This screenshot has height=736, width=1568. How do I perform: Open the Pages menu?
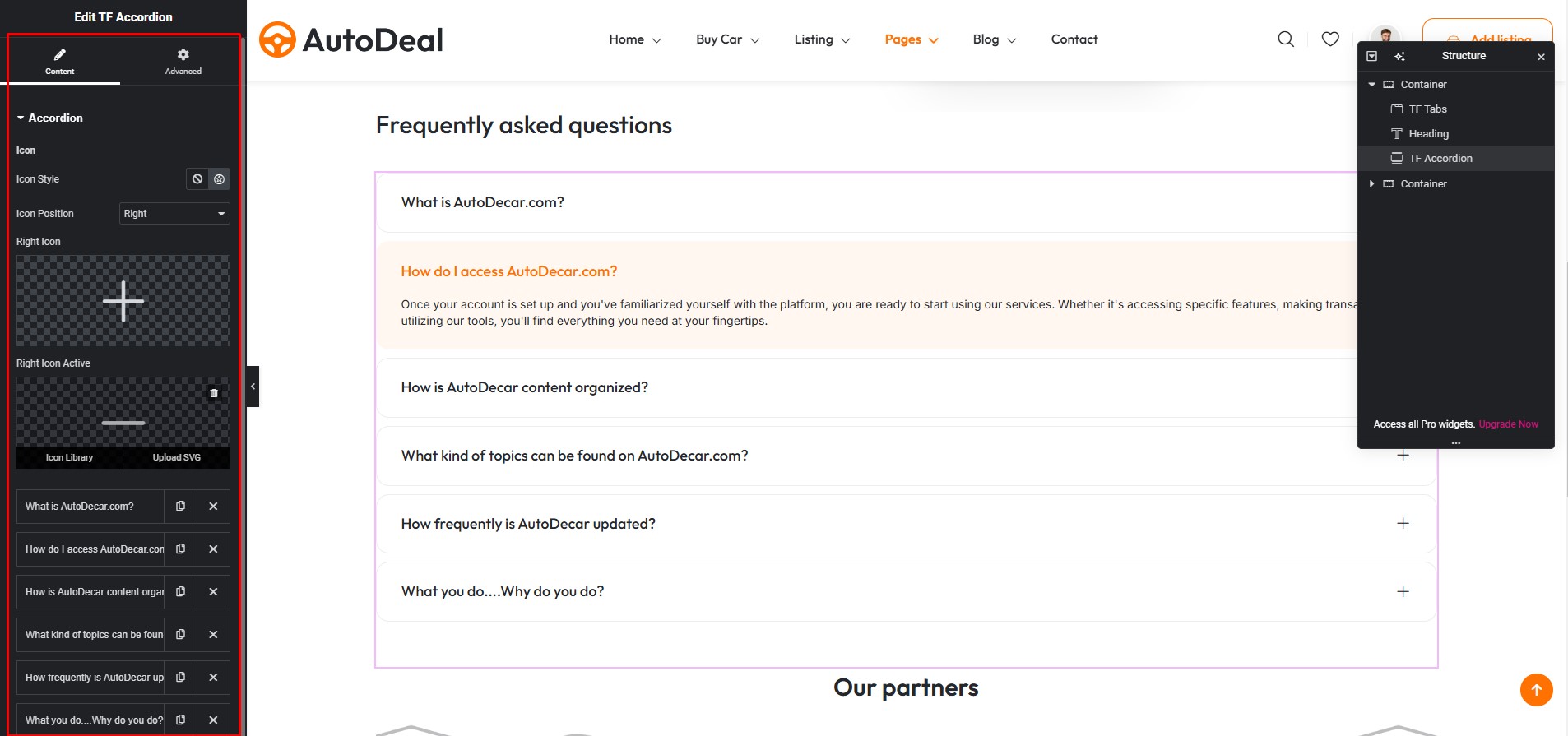tap(912, 39)
